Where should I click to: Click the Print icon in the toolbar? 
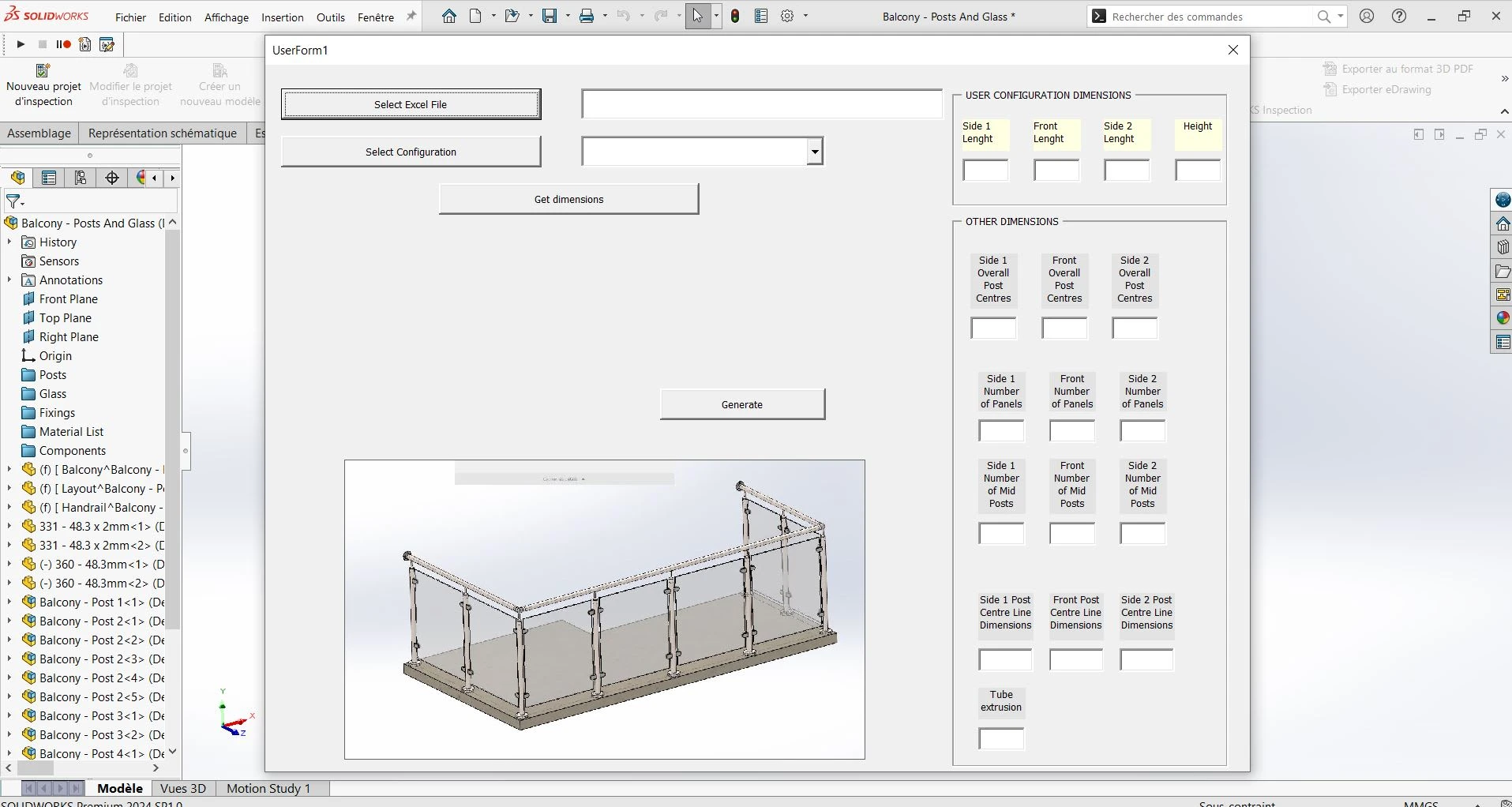[x=587, y=17]
